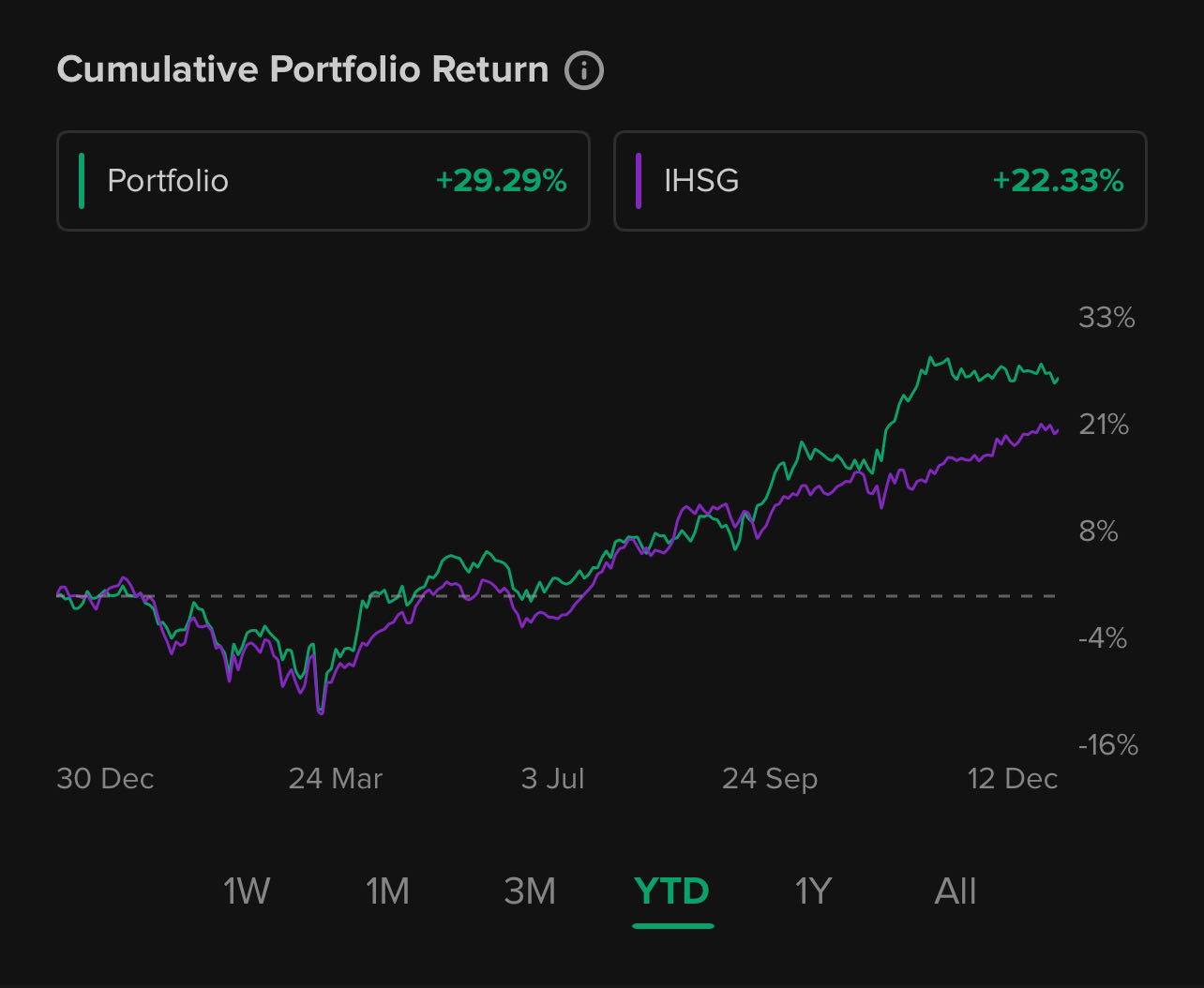Click the 12 Dec date label
Image resolution: width=1204 pixels, height=988 pixels.
(x=1013, y=779)
